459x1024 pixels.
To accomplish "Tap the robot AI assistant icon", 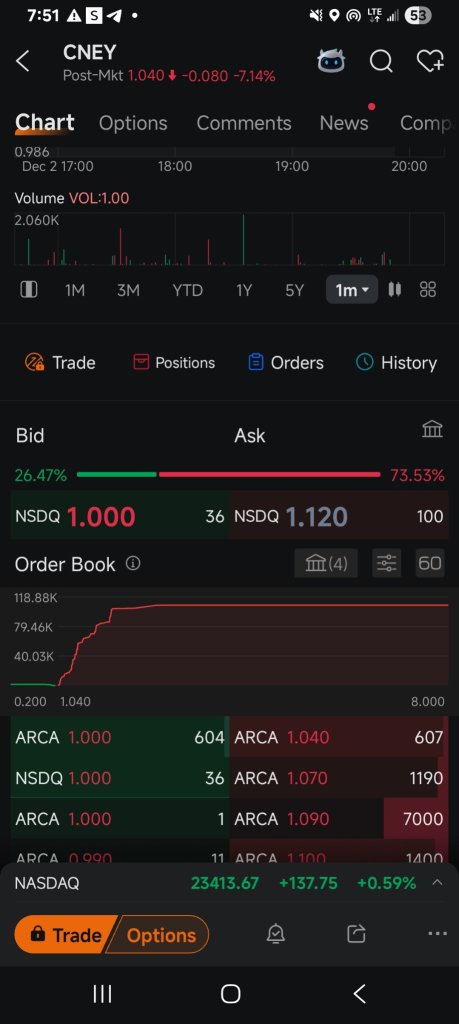I will pos(330,61).
